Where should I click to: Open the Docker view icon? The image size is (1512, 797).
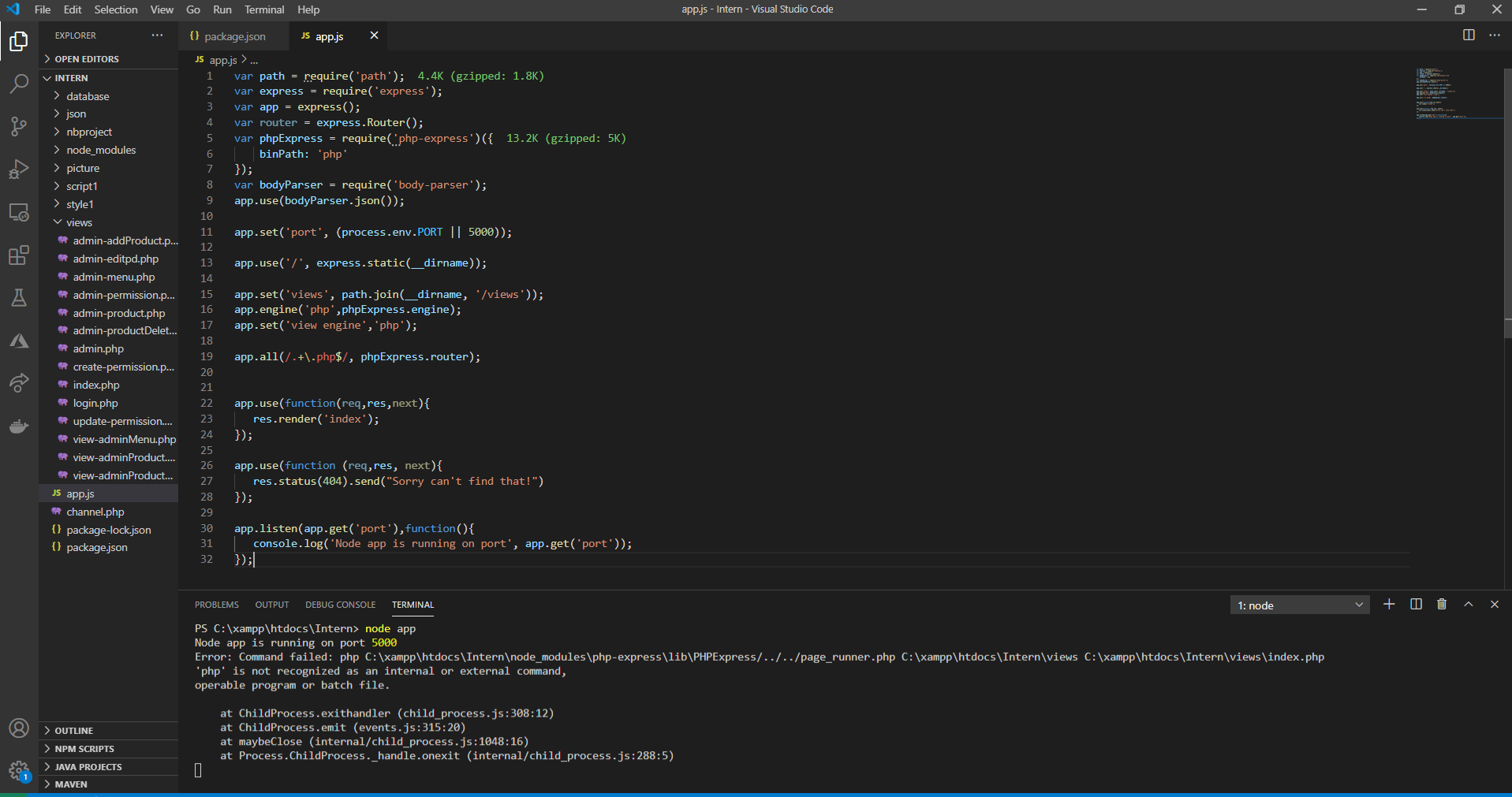point(19,426)
